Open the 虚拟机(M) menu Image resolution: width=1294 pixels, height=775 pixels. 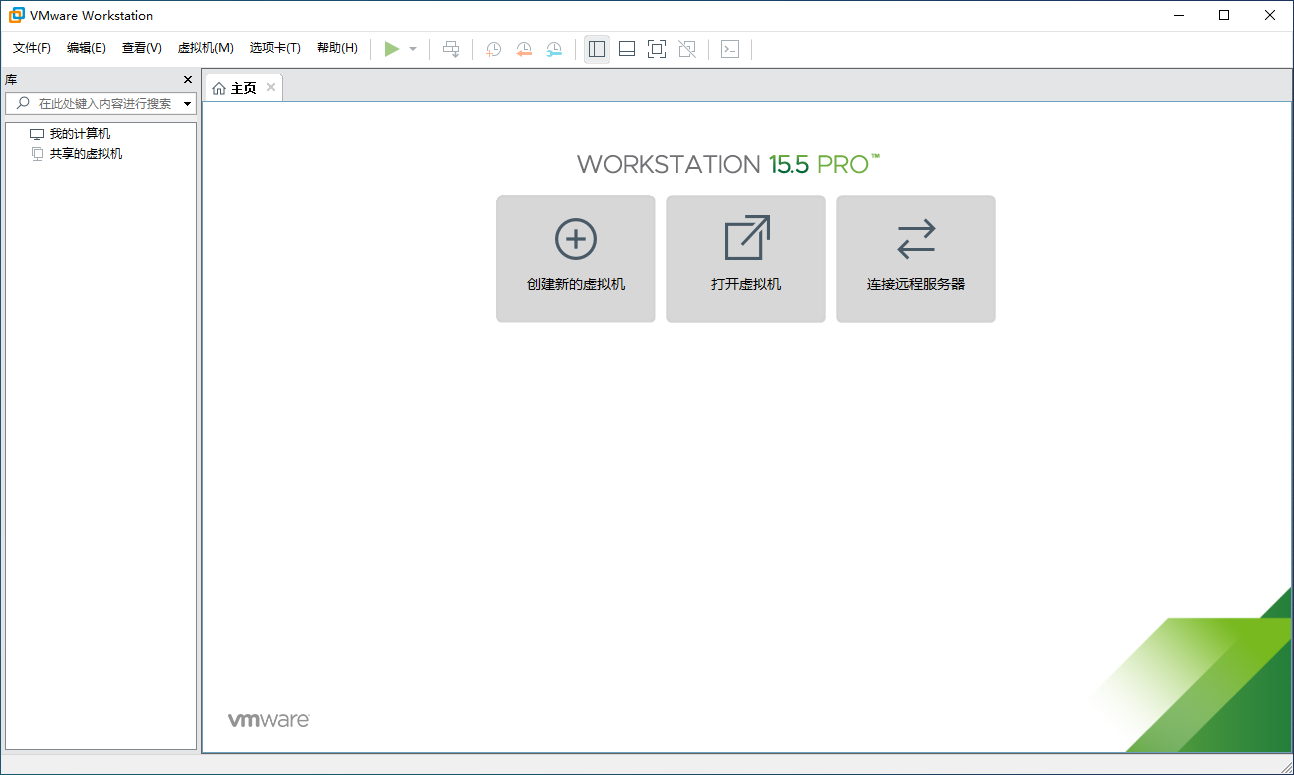pos(204,47)
